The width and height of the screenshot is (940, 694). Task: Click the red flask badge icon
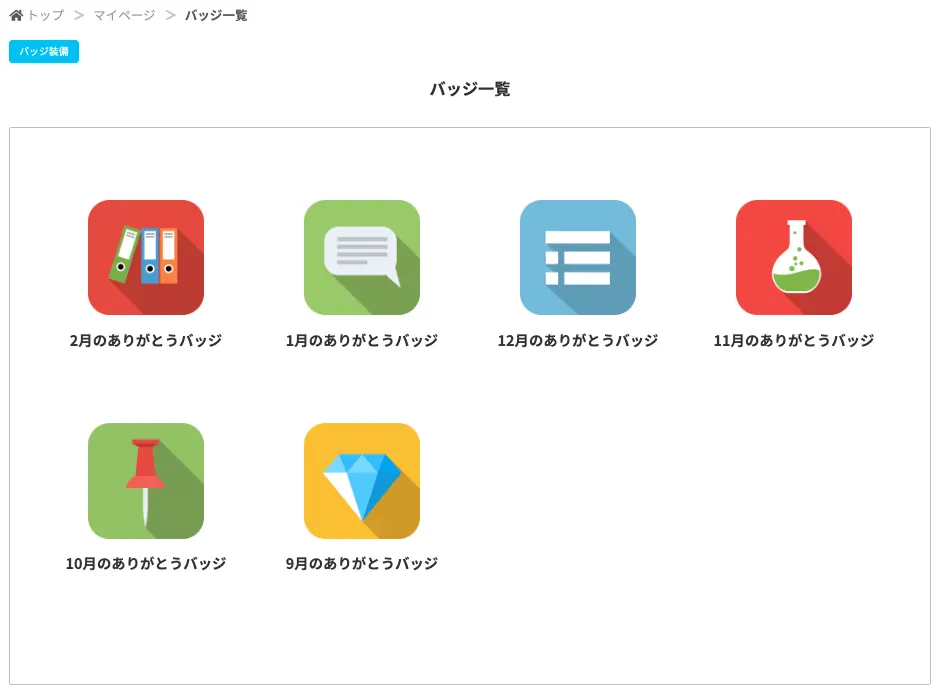794,257
